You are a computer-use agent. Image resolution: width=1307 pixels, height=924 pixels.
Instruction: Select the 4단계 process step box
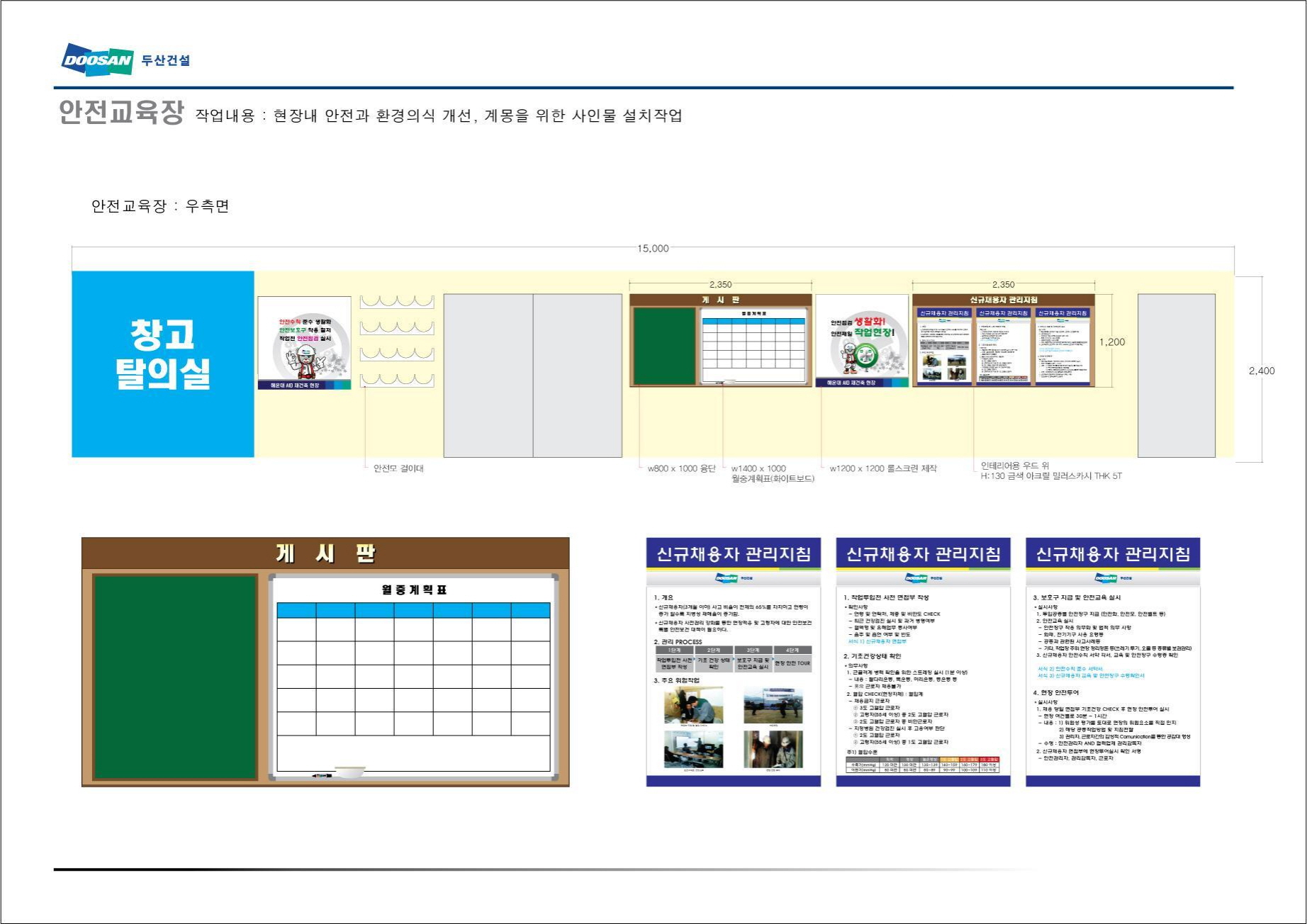click(792, 659)
